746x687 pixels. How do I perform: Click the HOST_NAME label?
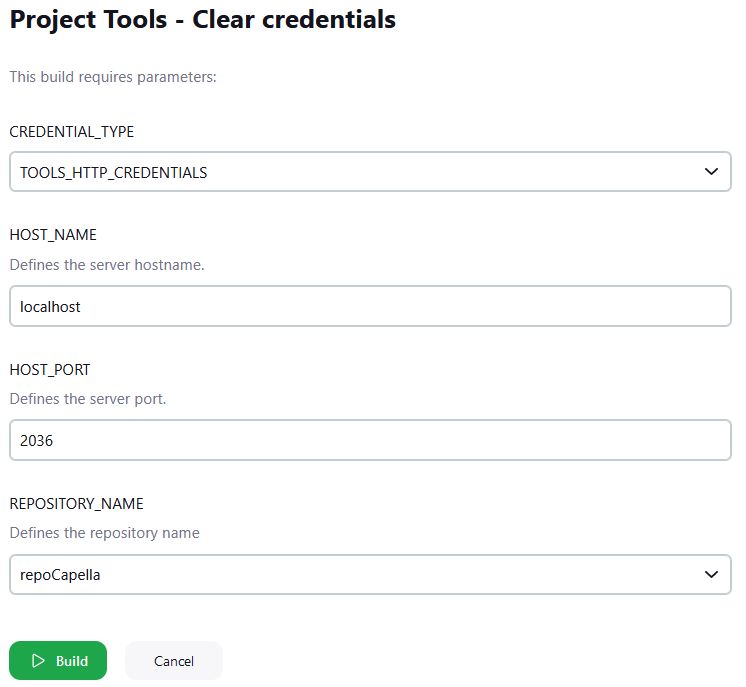click(x=53, y=235)
